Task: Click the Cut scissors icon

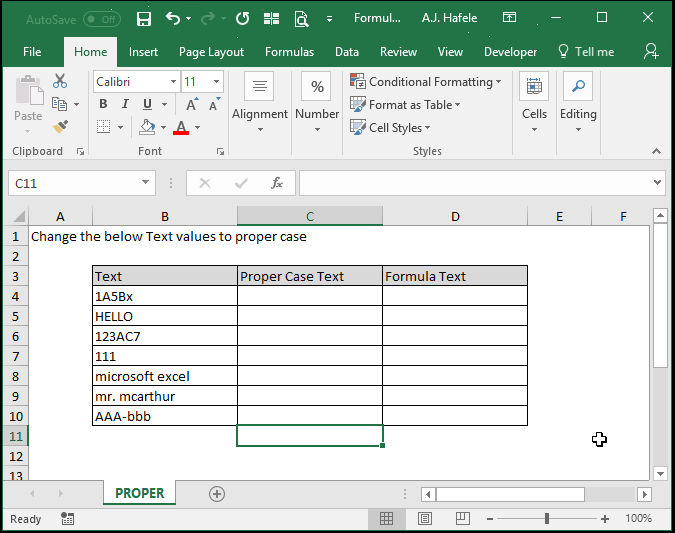Action: [60, 81]
